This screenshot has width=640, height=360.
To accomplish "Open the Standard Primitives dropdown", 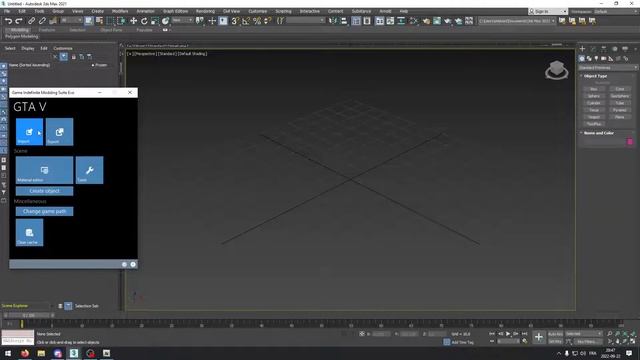I will (x=608, y=68).
